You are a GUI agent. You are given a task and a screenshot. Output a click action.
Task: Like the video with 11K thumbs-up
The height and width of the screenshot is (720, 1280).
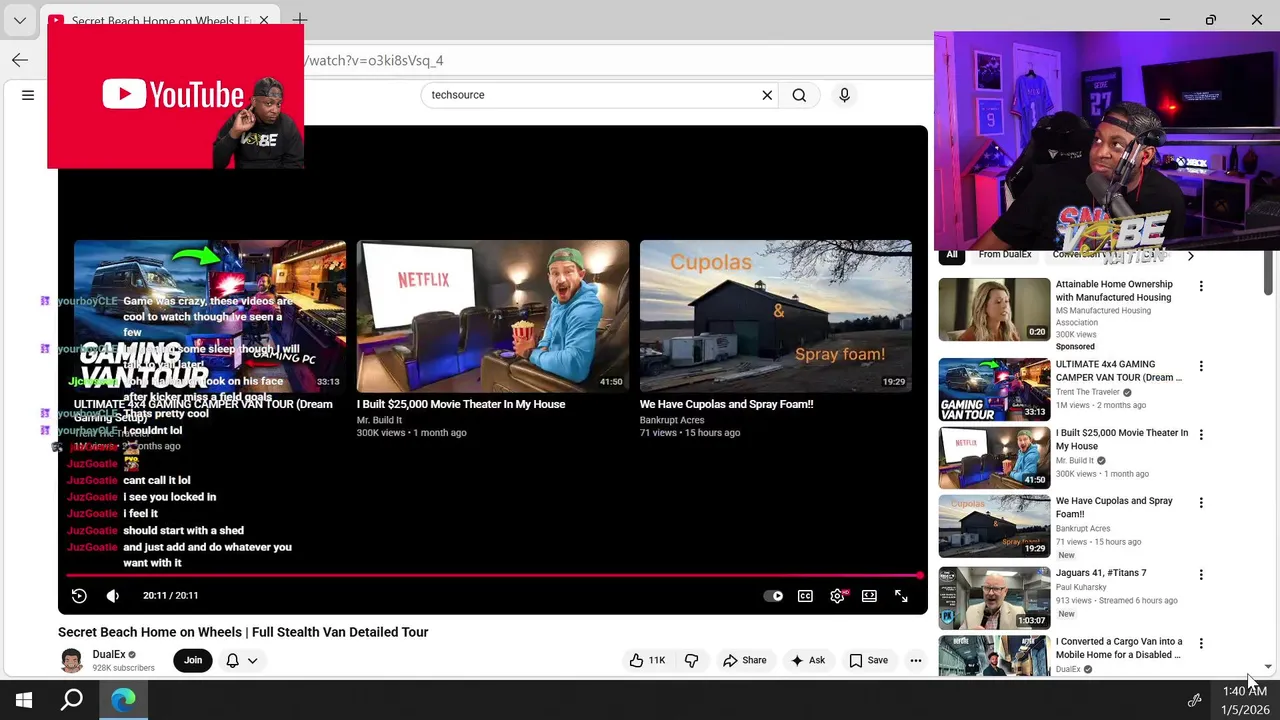(647, 660)
